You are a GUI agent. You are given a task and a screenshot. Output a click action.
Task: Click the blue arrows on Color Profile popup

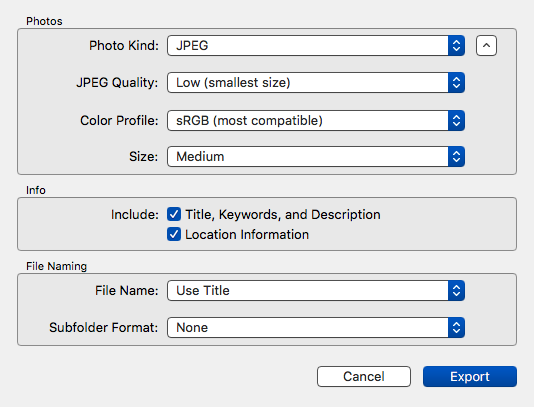[x=456, y=120]
